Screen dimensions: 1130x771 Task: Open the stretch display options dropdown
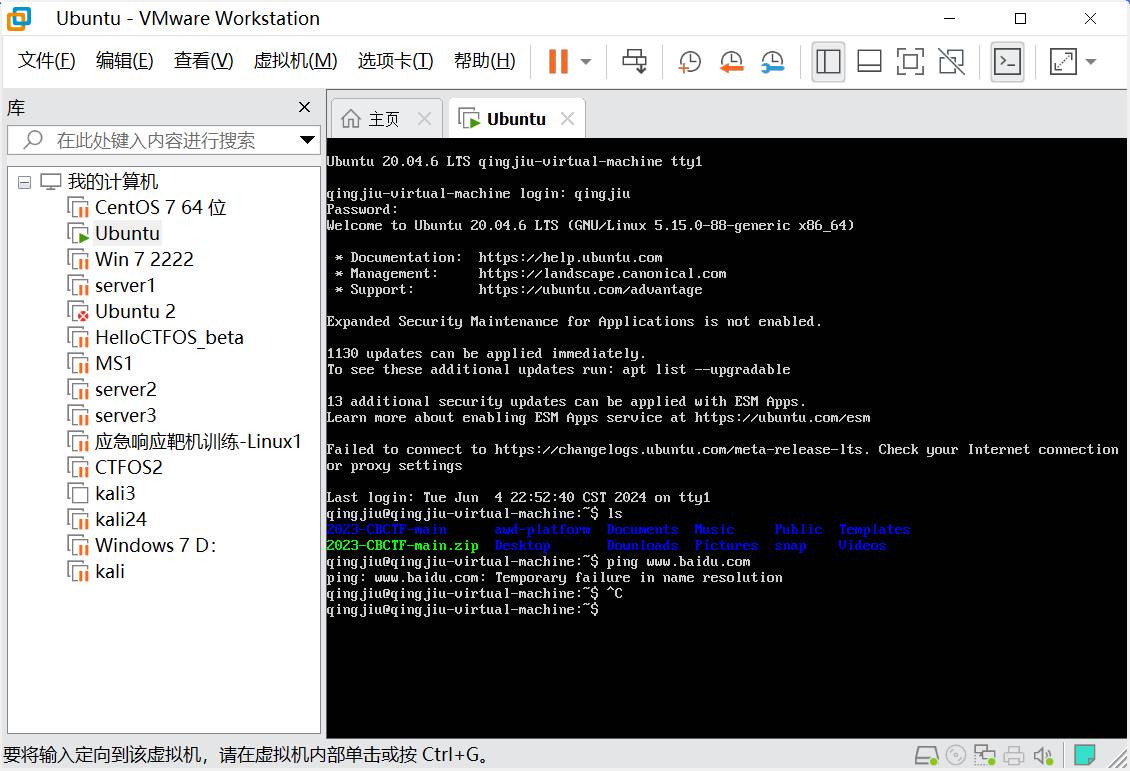tap(1091, 62)
